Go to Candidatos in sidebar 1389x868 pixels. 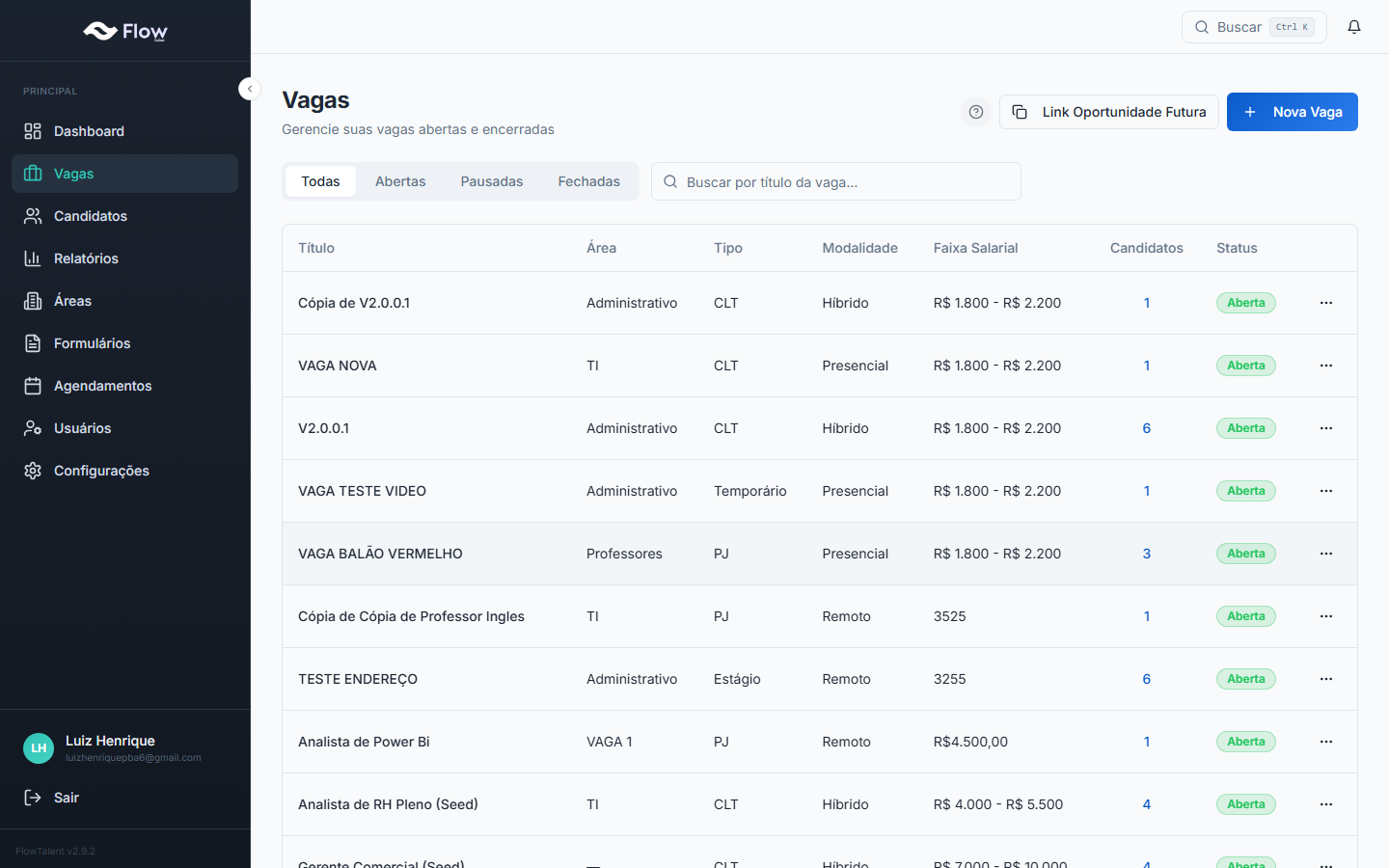pos(90,216)
